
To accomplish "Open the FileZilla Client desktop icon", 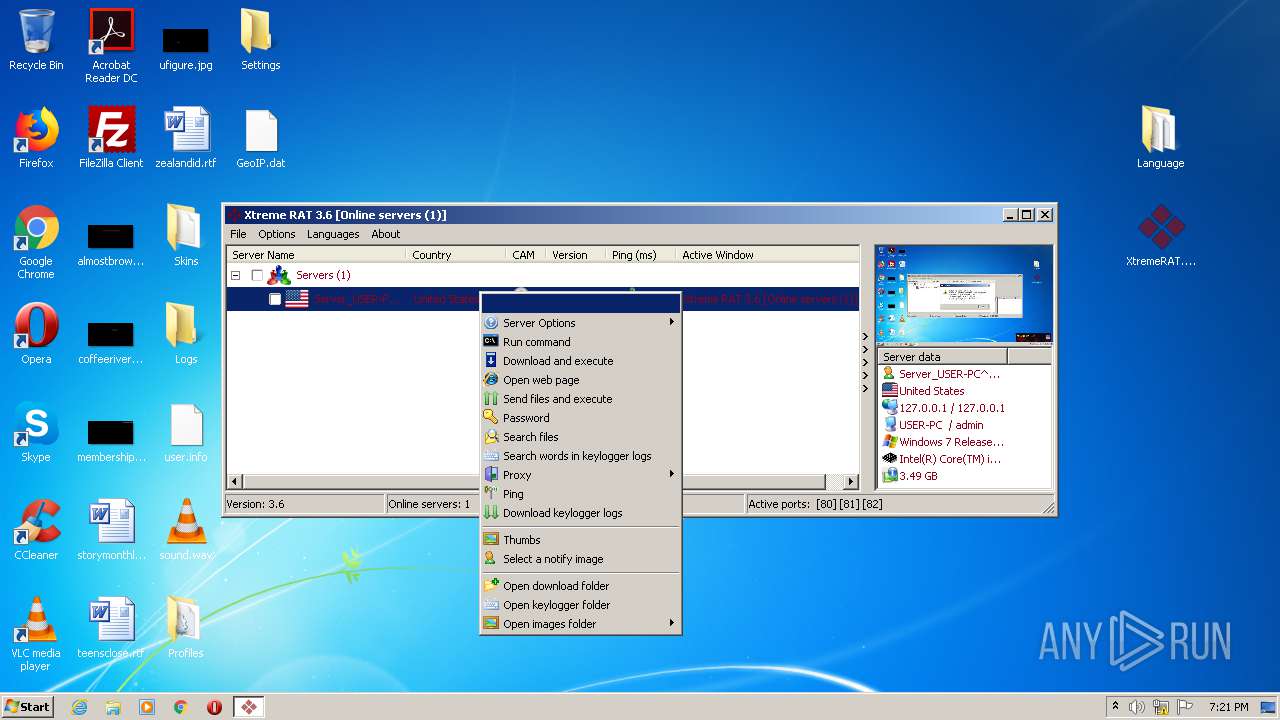I will tap(111, 138).
